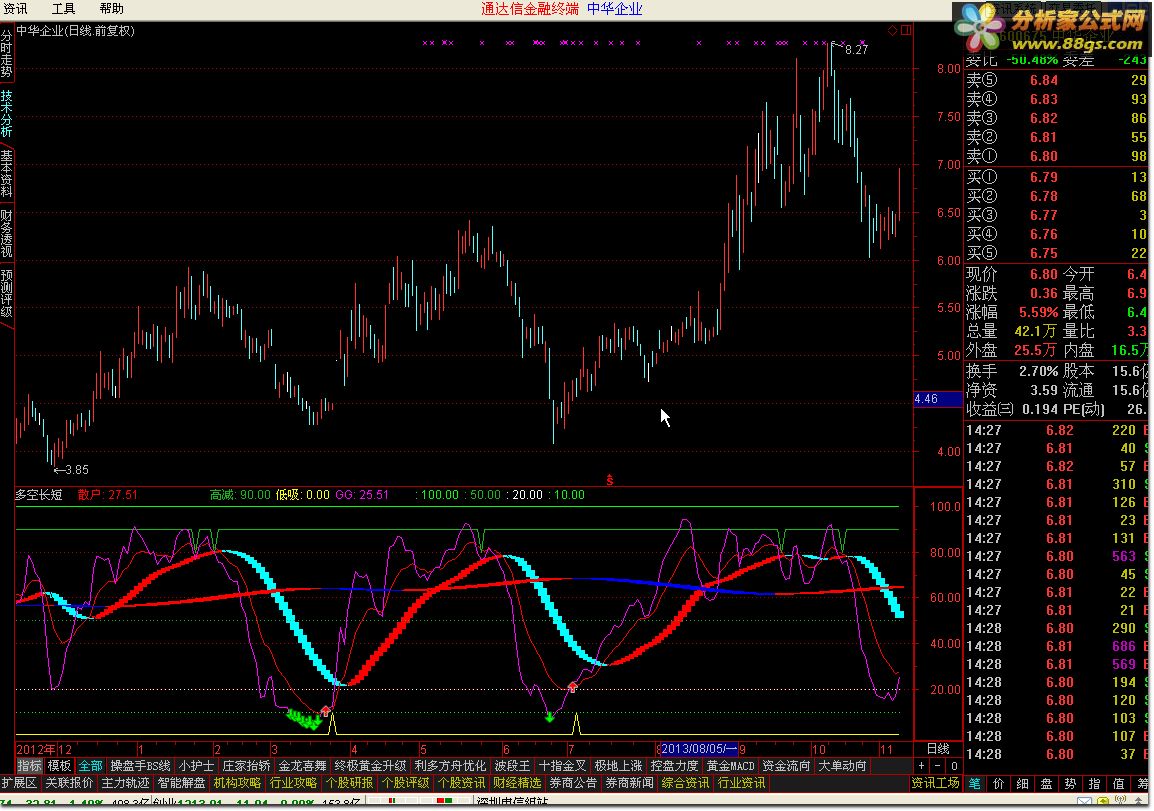The image size is (1154, 811).
Task: Open the 主力轨迹 tab
Action: click(126, 783)
